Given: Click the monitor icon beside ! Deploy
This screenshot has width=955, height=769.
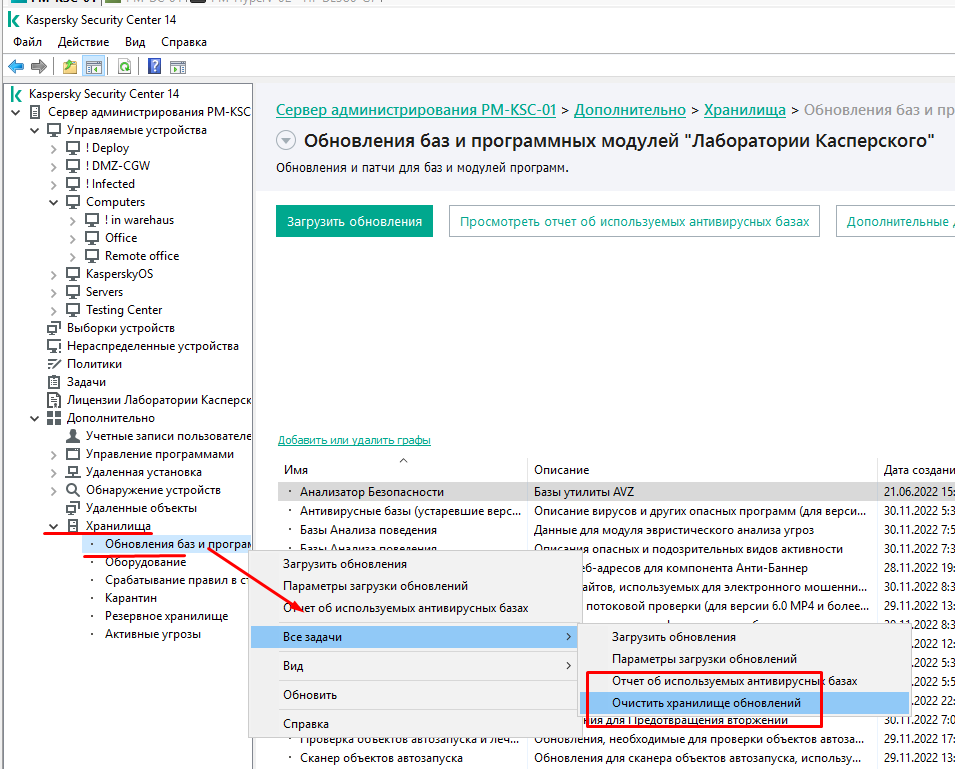Looking at the screenshot, I should [x=73, y=148].
